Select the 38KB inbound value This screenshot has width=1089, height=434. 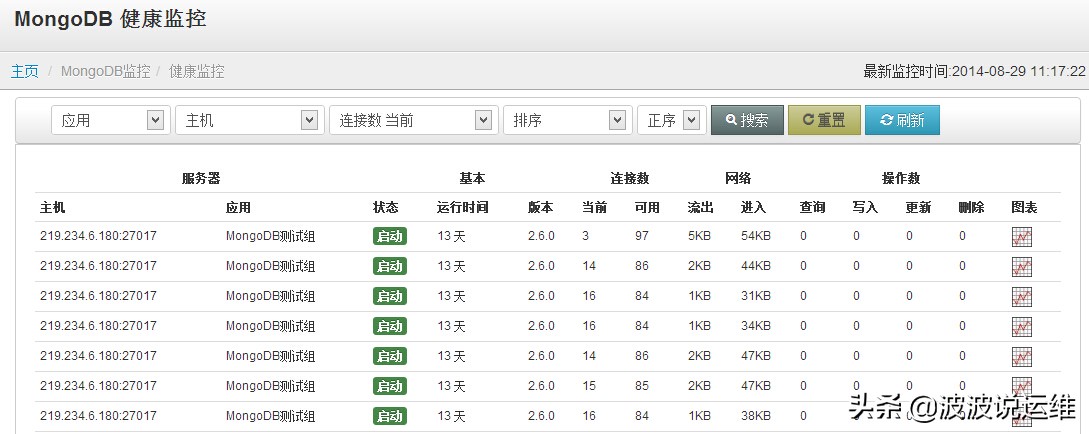[x=756, y=415]
